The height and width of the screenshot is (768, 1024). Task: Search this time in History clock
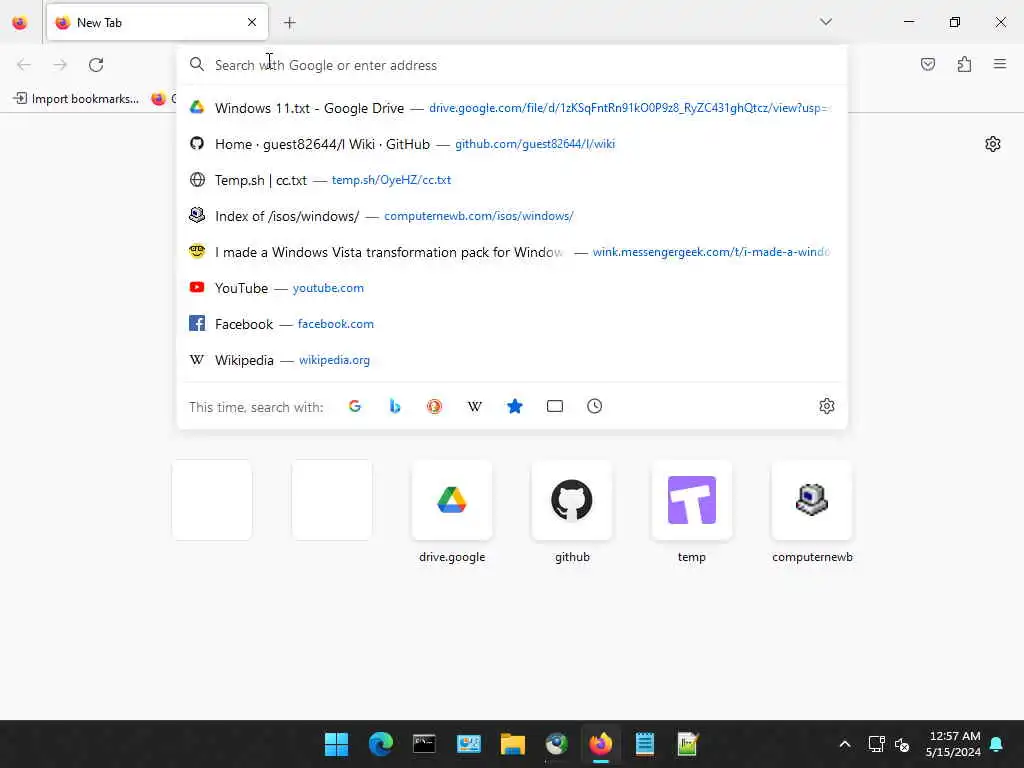click(594, 406)
